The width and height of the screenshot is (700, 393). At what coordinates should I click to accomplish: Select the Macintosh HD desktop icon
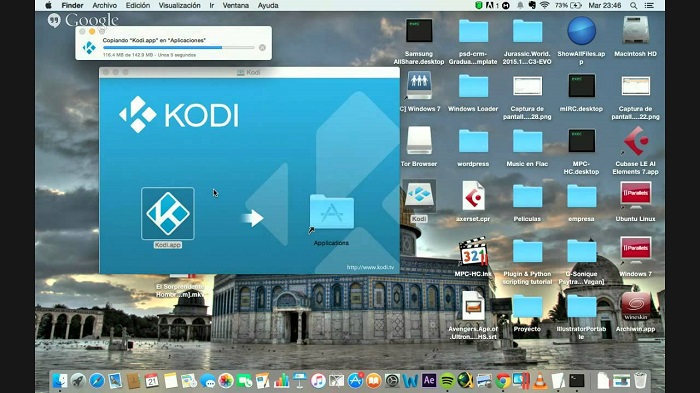(635, 38)
